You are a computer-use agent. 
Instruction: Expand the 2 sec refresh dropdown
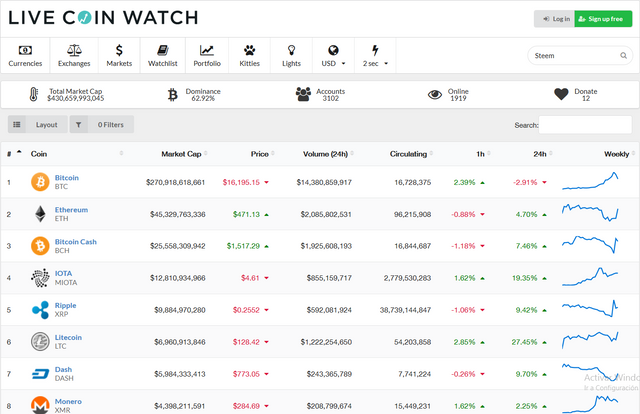pos(375,55)
